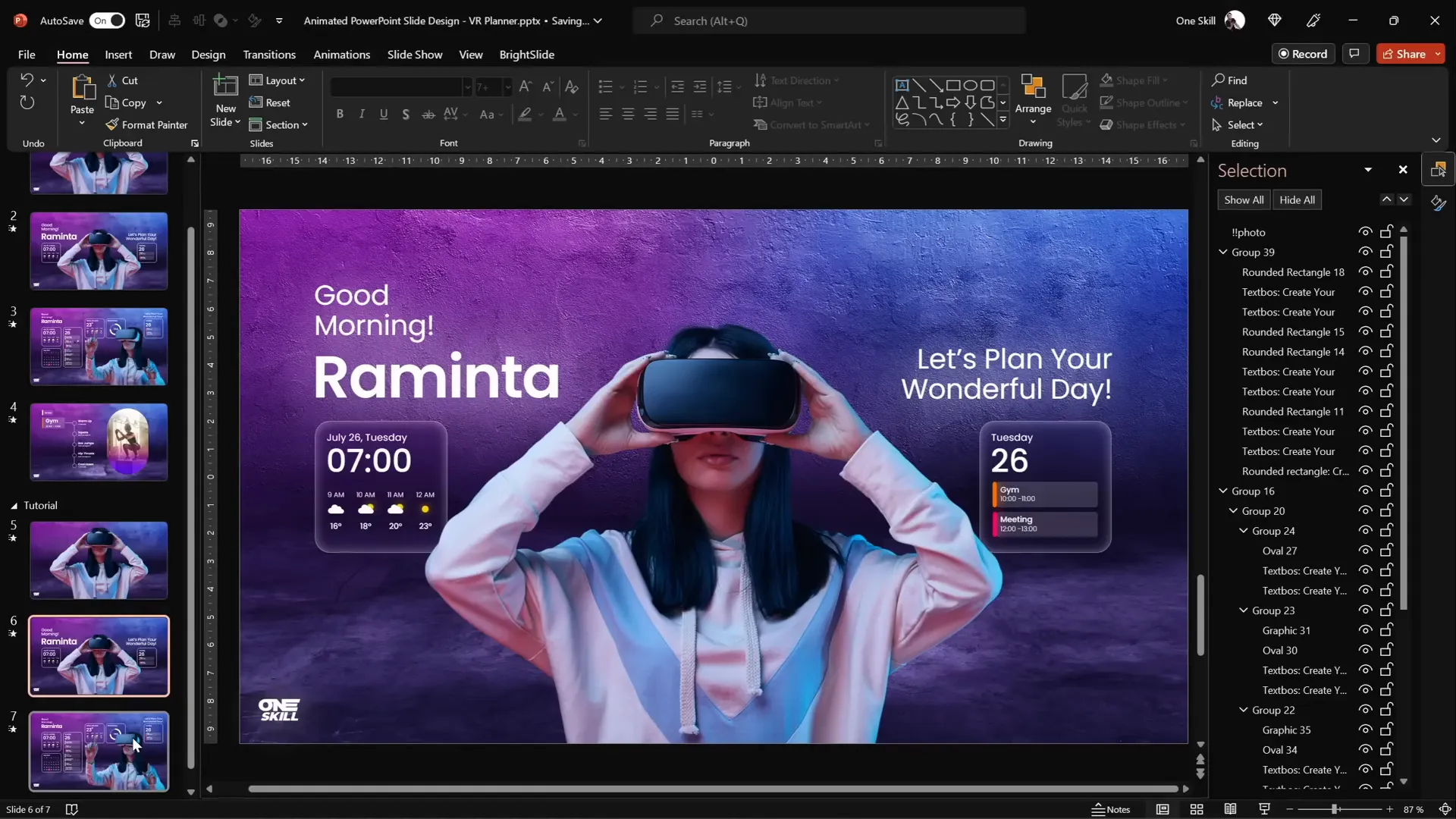Open the Layout dropdown
The height and width of the screenshot is (819, 1456).
[x=278, y=80]
